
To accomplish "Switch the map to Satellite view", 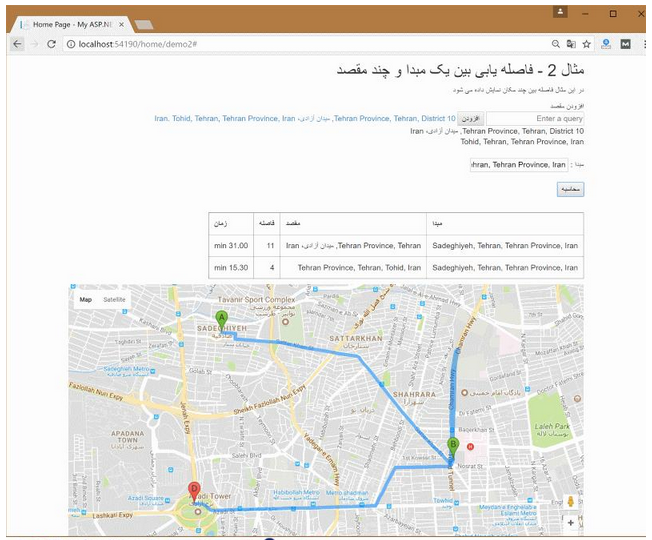I will click(114, 299).
